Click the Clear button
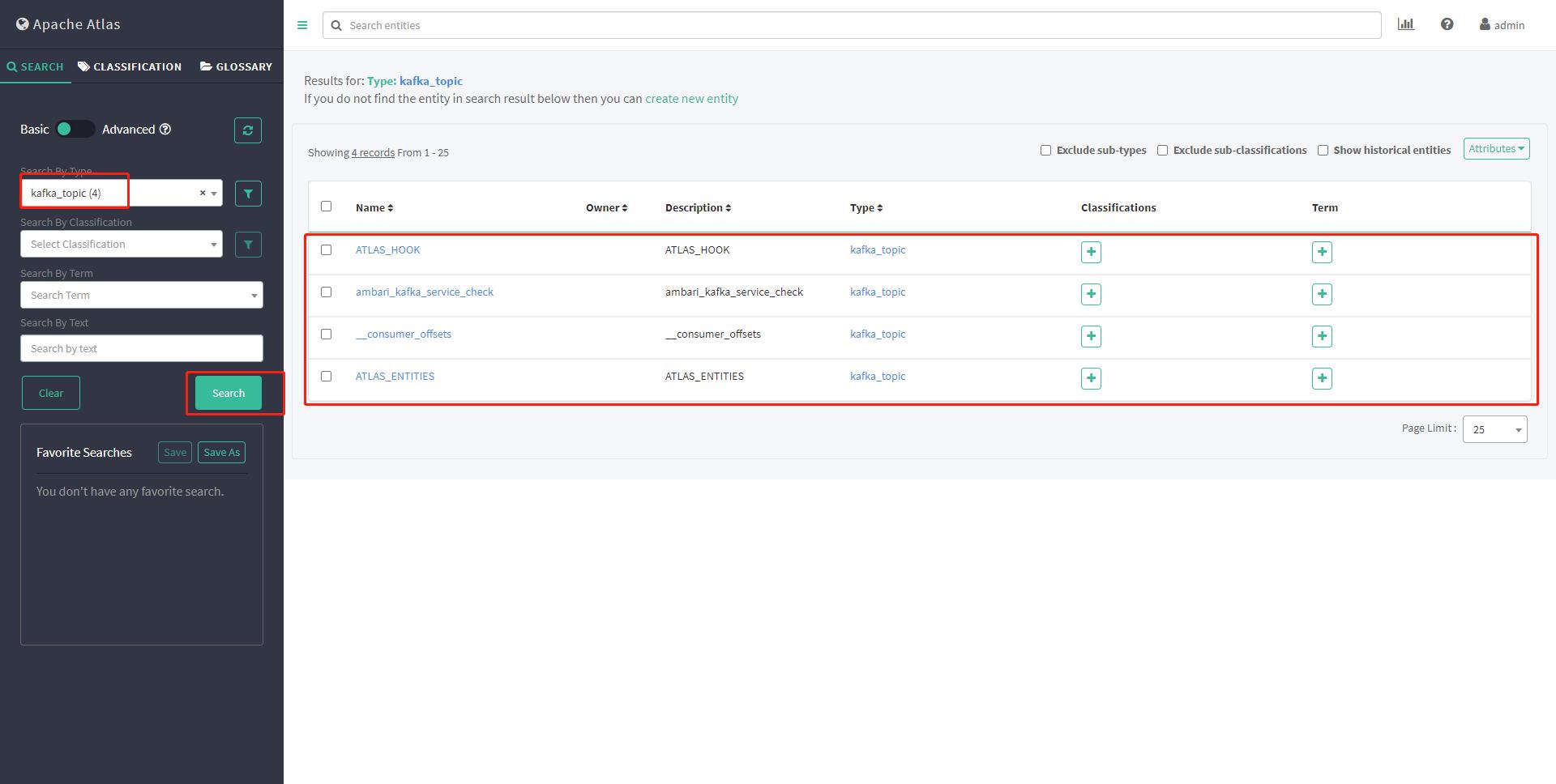This screenshot has width=1556, height=784. pyautogui.click(x=51, y=393)
